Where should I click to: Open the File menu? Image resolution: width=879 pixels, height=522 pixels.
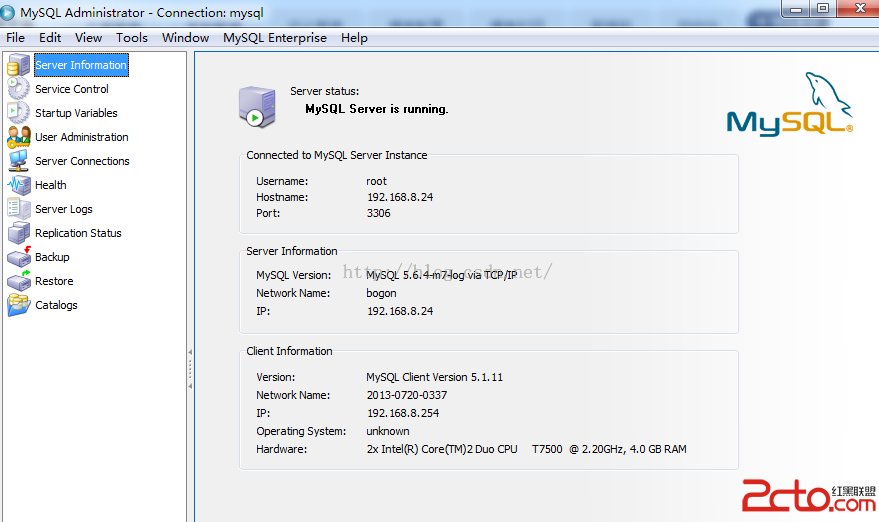click(15, 38)
